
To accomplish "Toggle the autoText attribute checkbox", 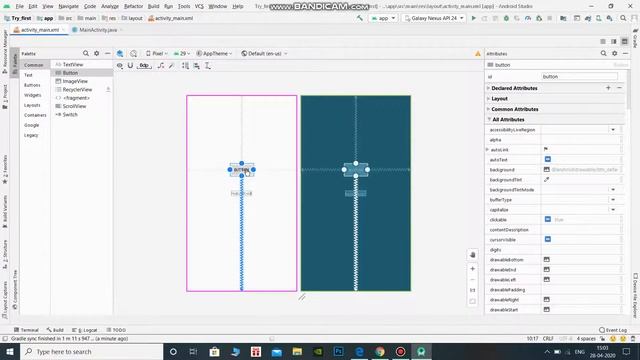I will (548, 160).
